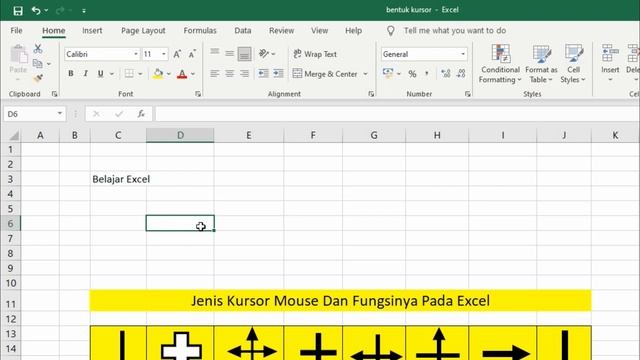Copy the selection
Viewport: 640px width, 360px height.
[38, 63]
